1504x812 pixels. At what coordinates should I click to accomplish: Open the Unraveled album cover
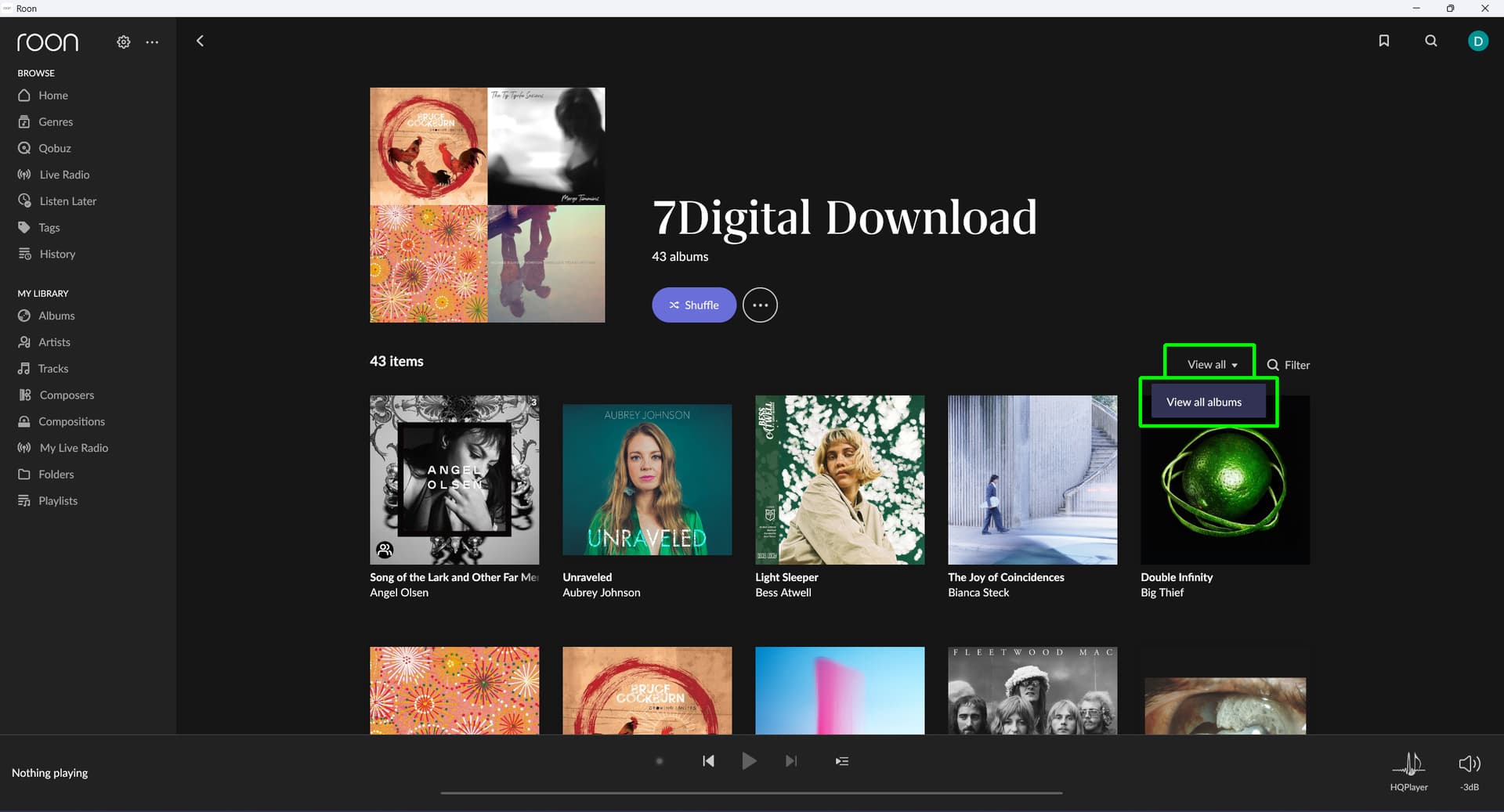point(647,480)
